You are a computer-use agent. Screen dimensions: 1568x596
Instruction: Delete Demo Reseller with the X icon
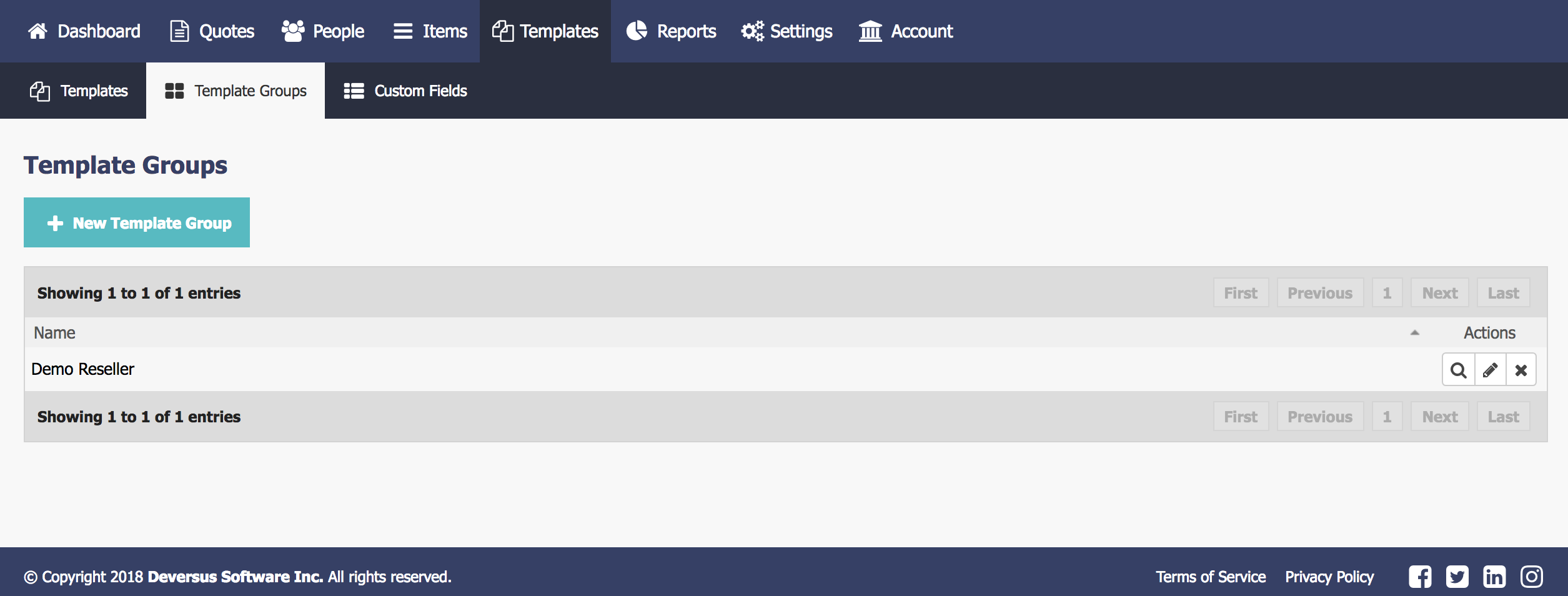(1521, 370)
